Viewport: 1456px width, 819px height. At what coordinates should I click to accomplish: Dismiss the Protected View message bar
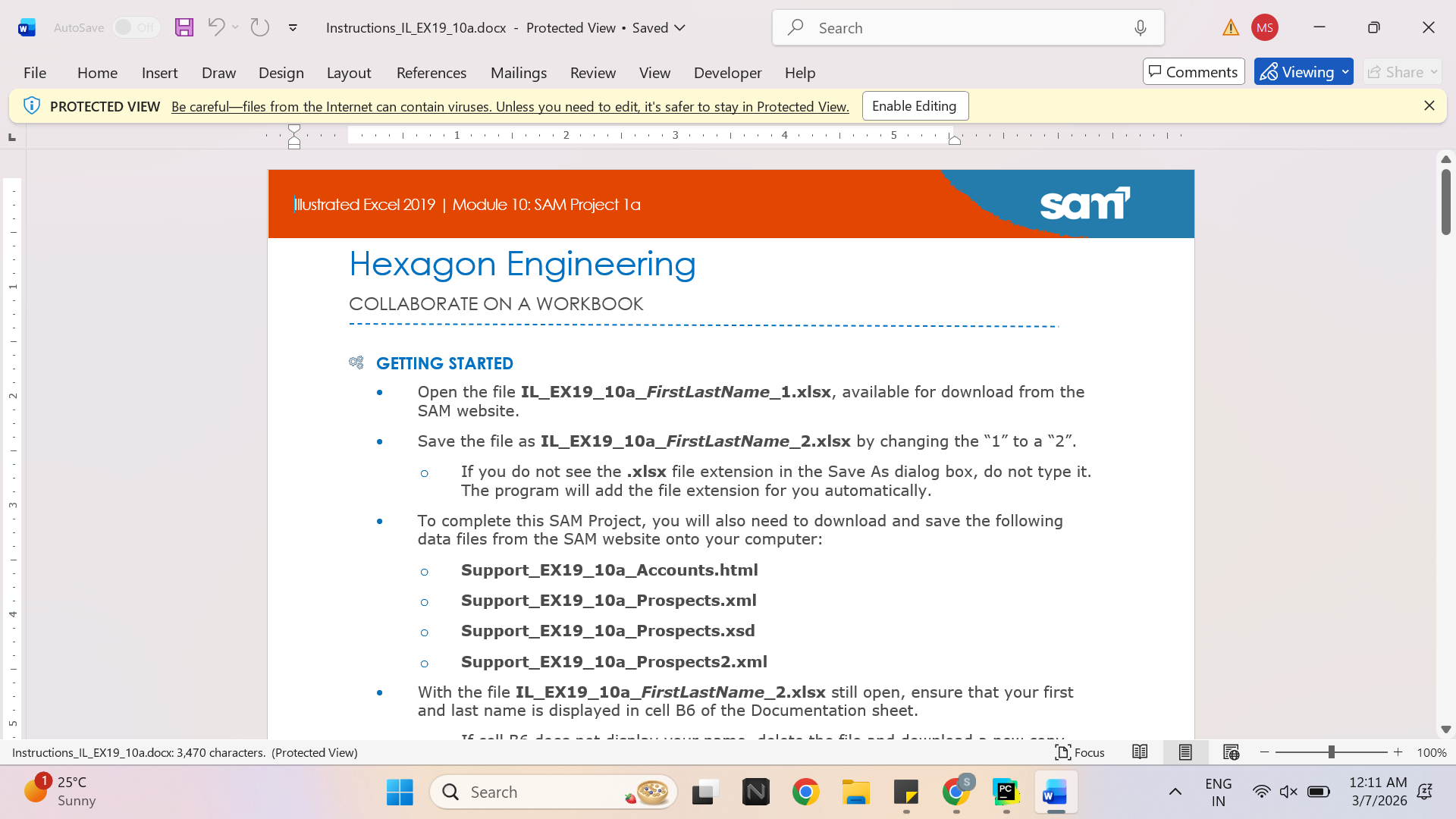[x=1429, y=106]
